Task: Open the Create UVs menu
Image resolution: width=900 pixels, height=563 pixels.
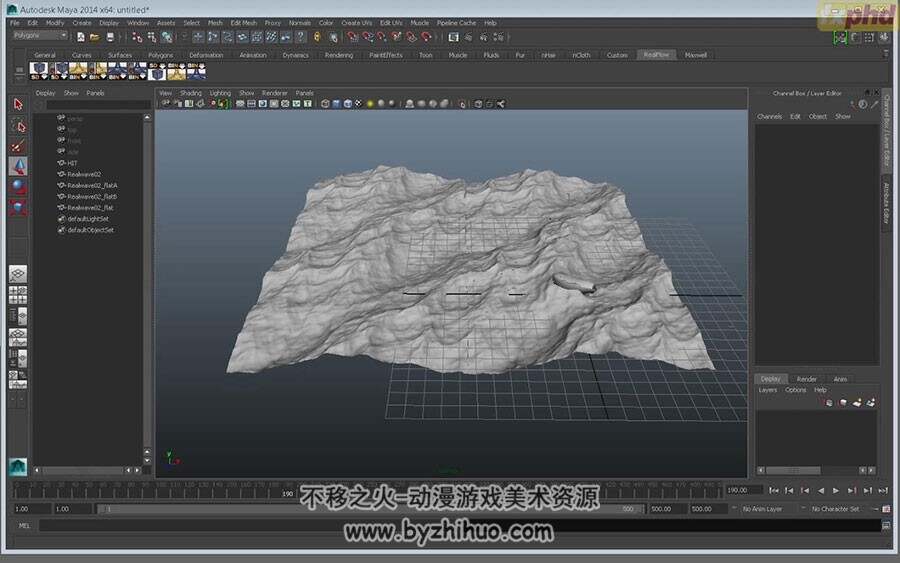Action: click(x=356, y=23)
